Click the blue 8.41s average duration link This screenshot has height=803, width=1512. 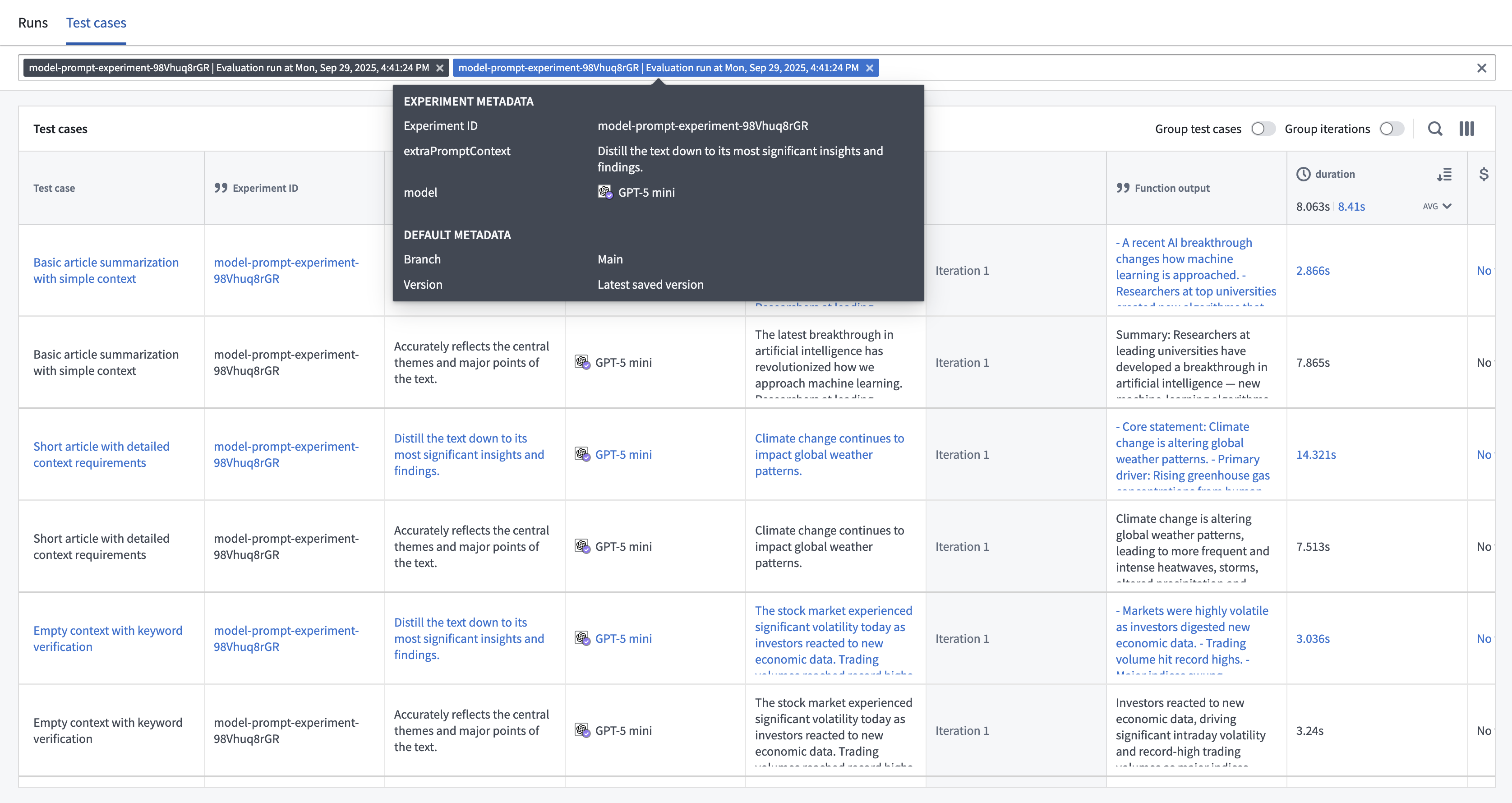[1351, 206]
